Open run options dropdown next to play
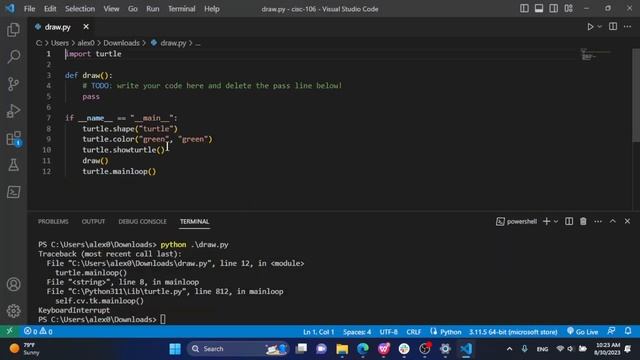Image resolution: width=640 pixels, height=360 pixels. [x=600, y=27]
